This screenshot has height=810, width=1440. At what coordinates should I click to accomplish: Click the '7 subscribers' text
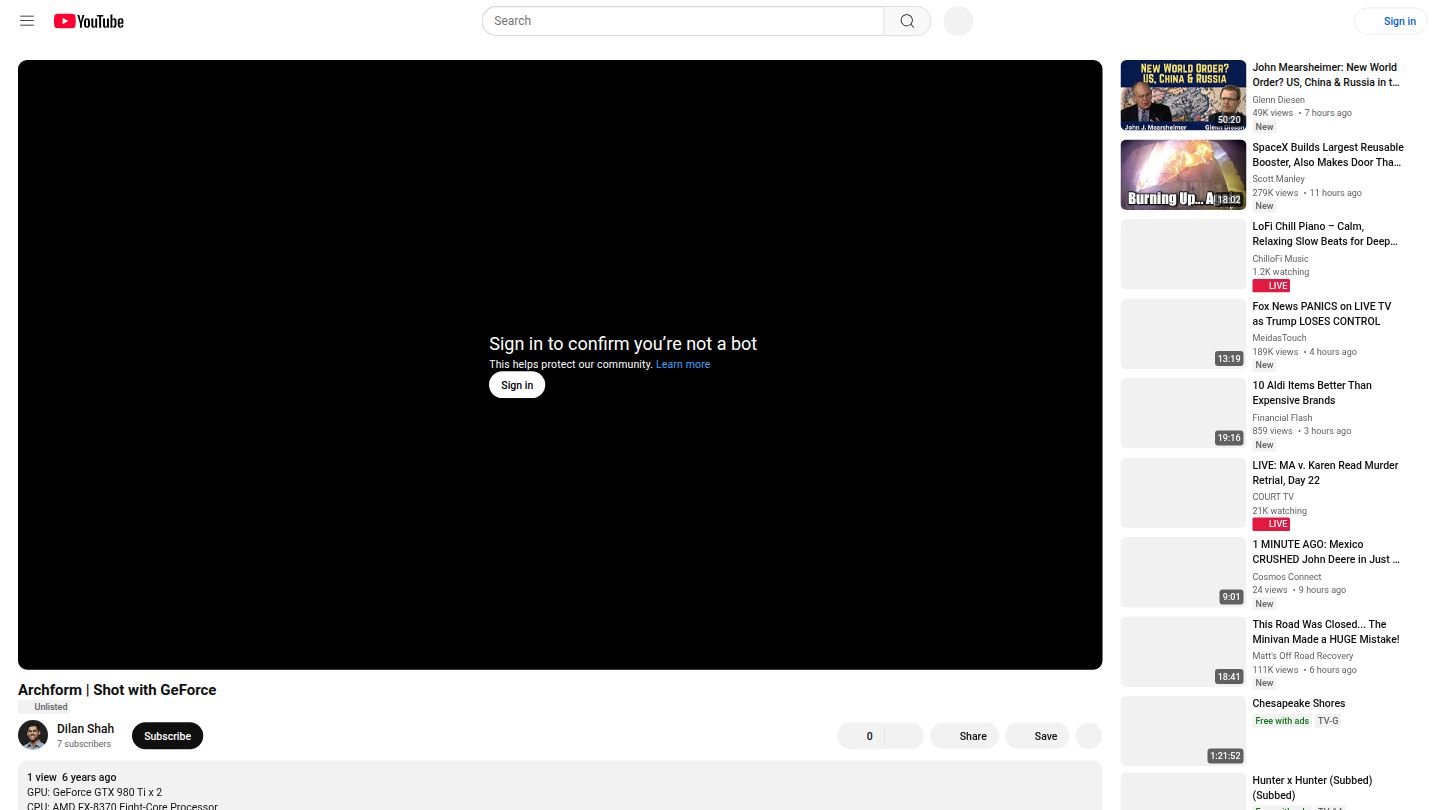tap(84, 744)
